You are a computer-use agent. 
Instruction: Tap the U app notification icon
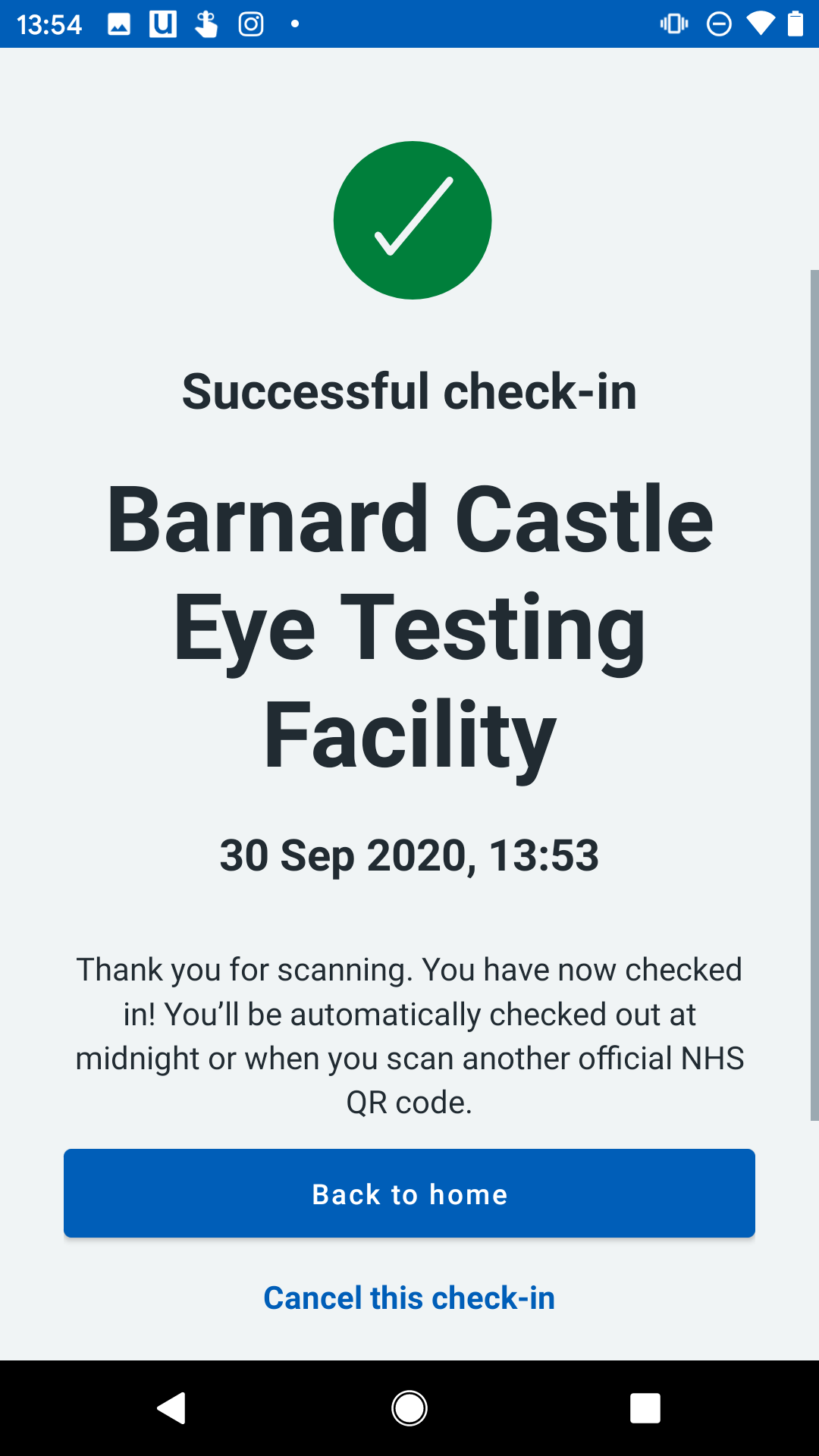[x=163, y=24]
